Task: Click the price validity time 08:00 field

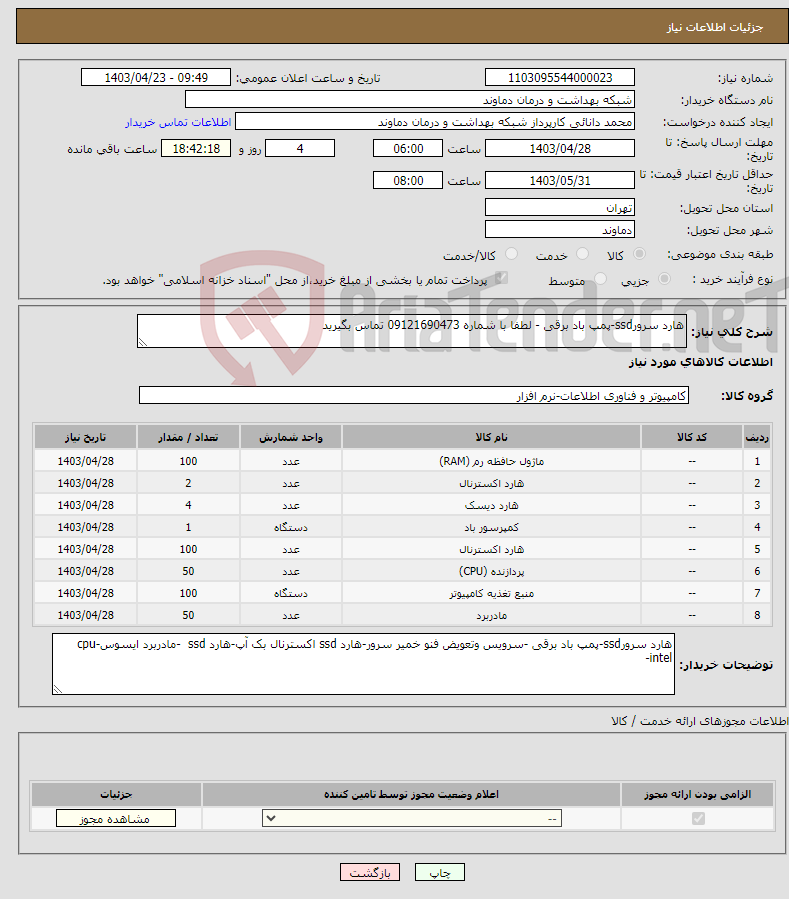Action: 408,181
